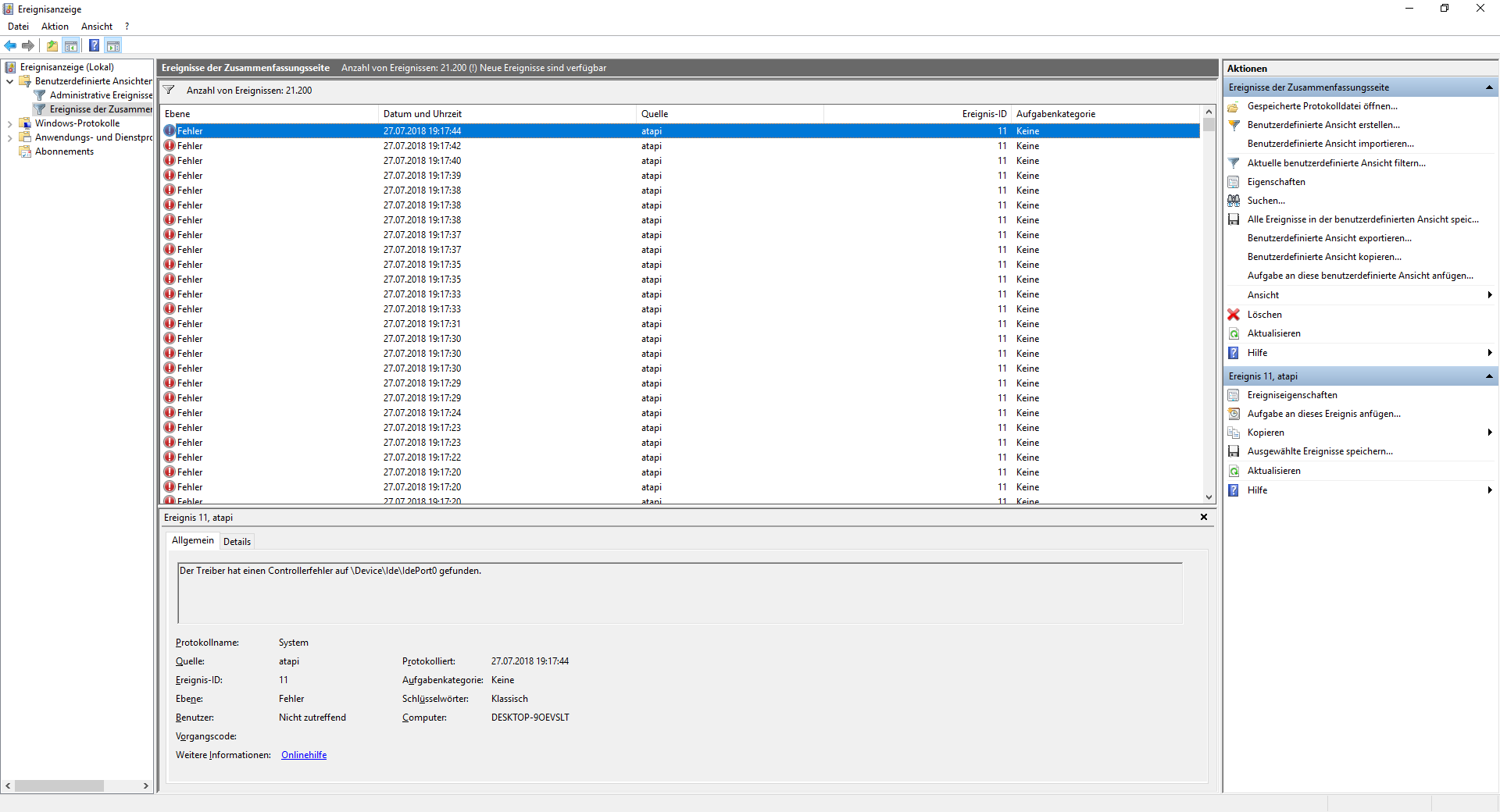Click the Gespeicherte Protokolldatei öffnen icon
This screenshot has width=1500, height=812.
(x=1234, y=106)
